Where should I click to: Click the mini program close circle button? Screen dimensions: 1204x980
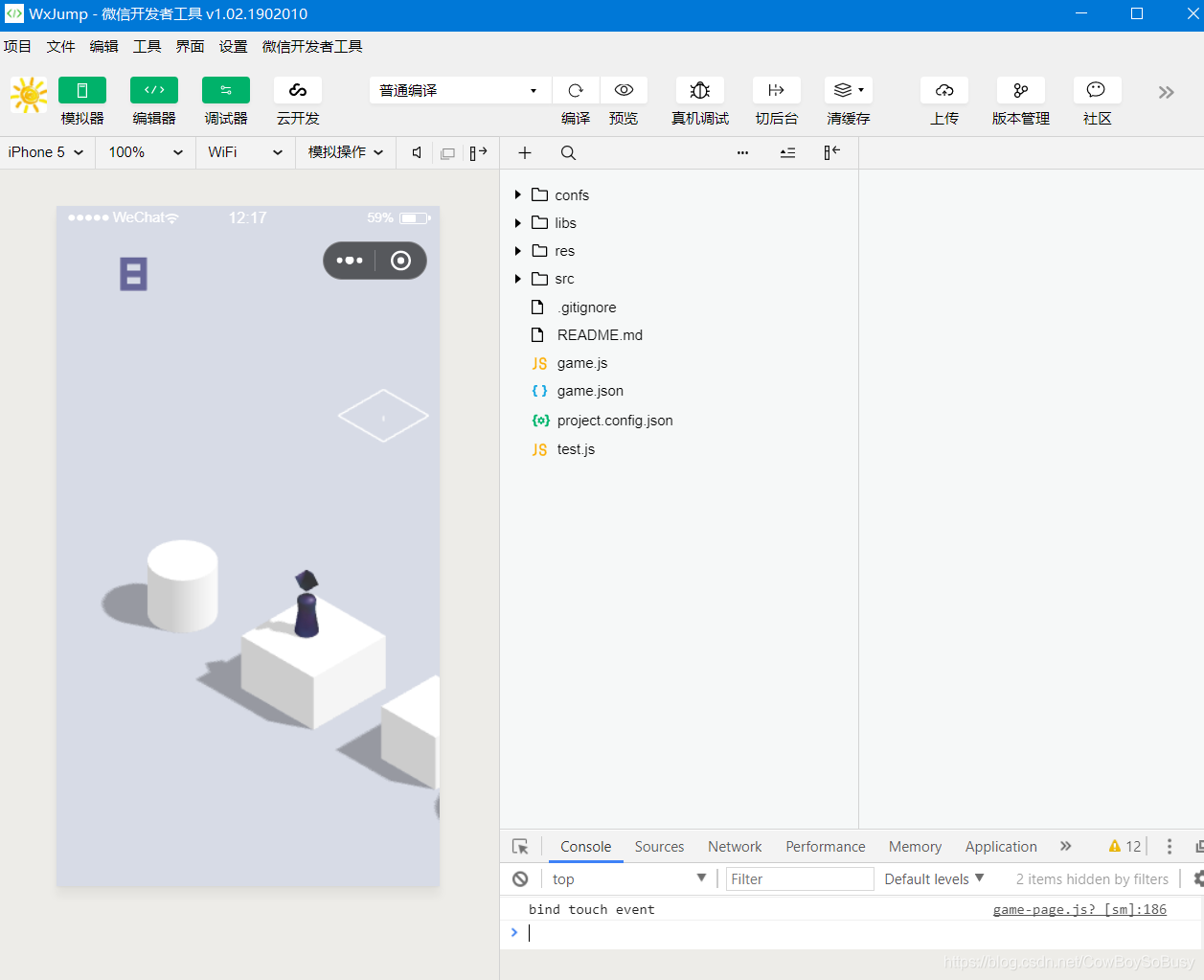pos(401,261)
